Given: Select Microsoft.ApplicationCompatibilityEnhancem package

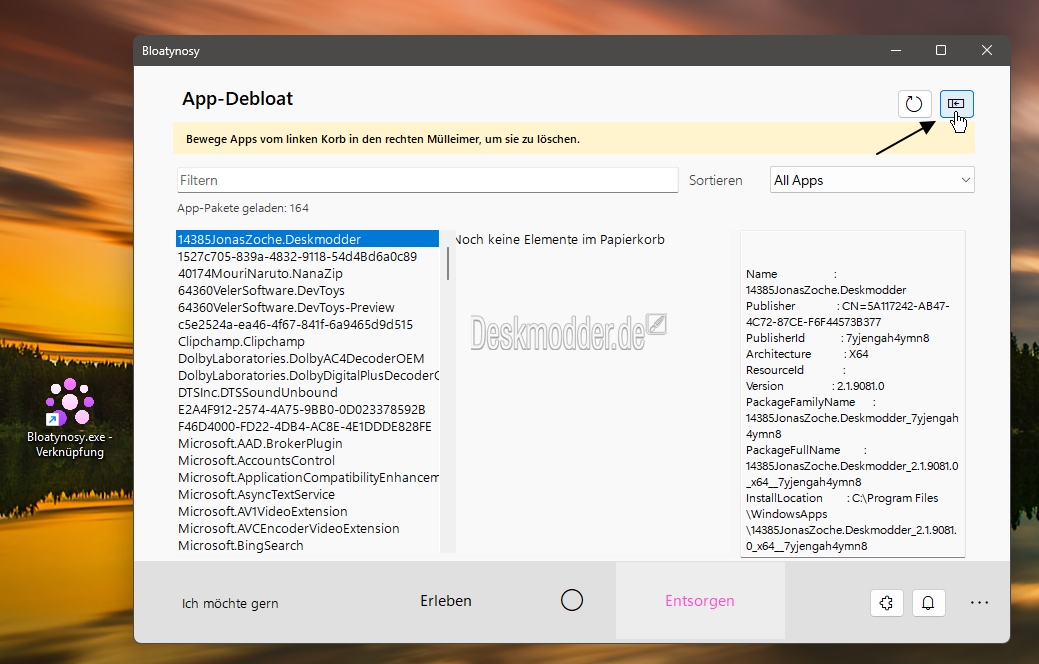Looking at the screenshot, I should [x=307, y=477].
